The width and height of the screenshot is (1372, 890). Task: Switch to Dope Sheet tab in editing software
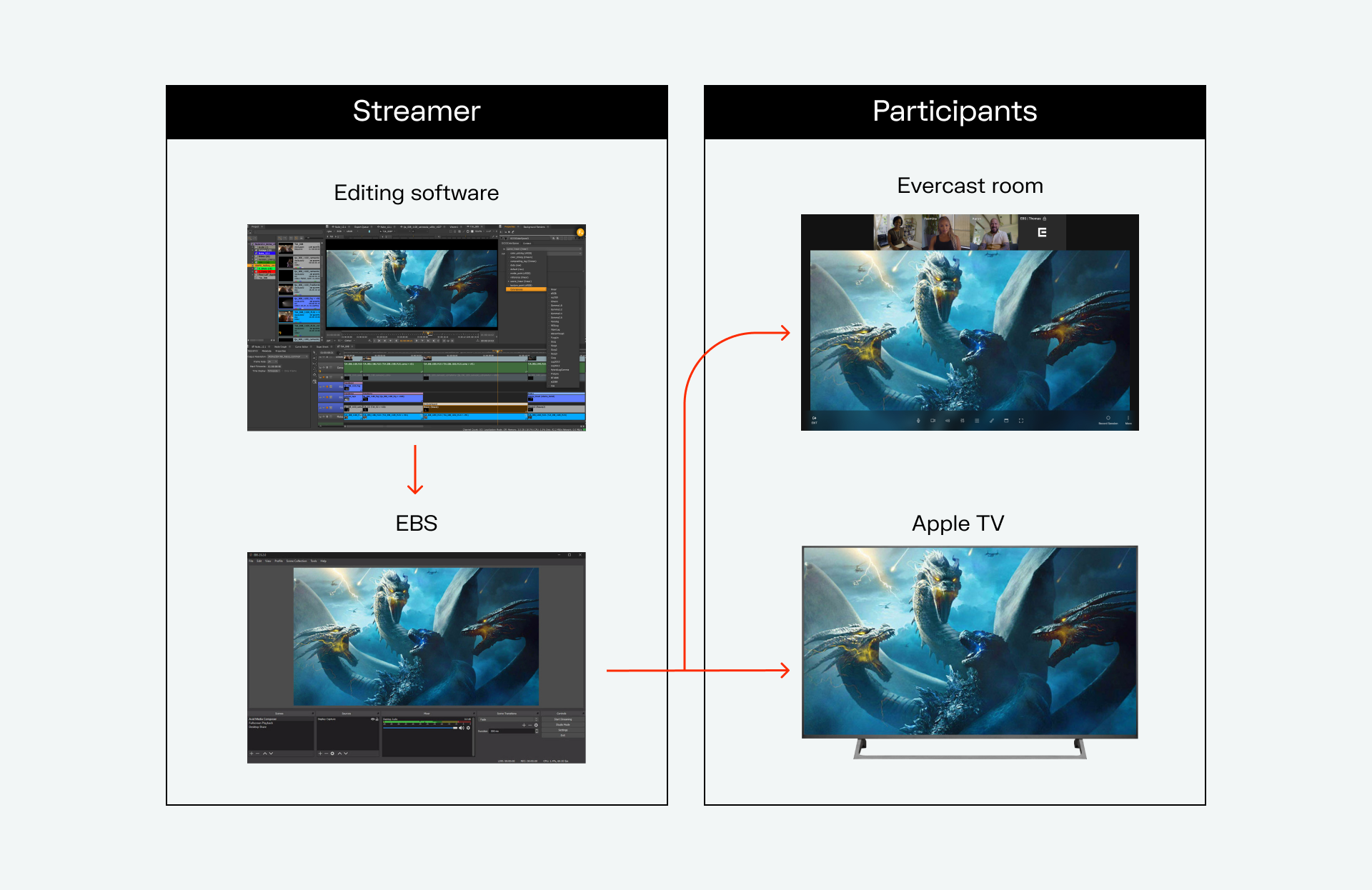click(322, 346)
